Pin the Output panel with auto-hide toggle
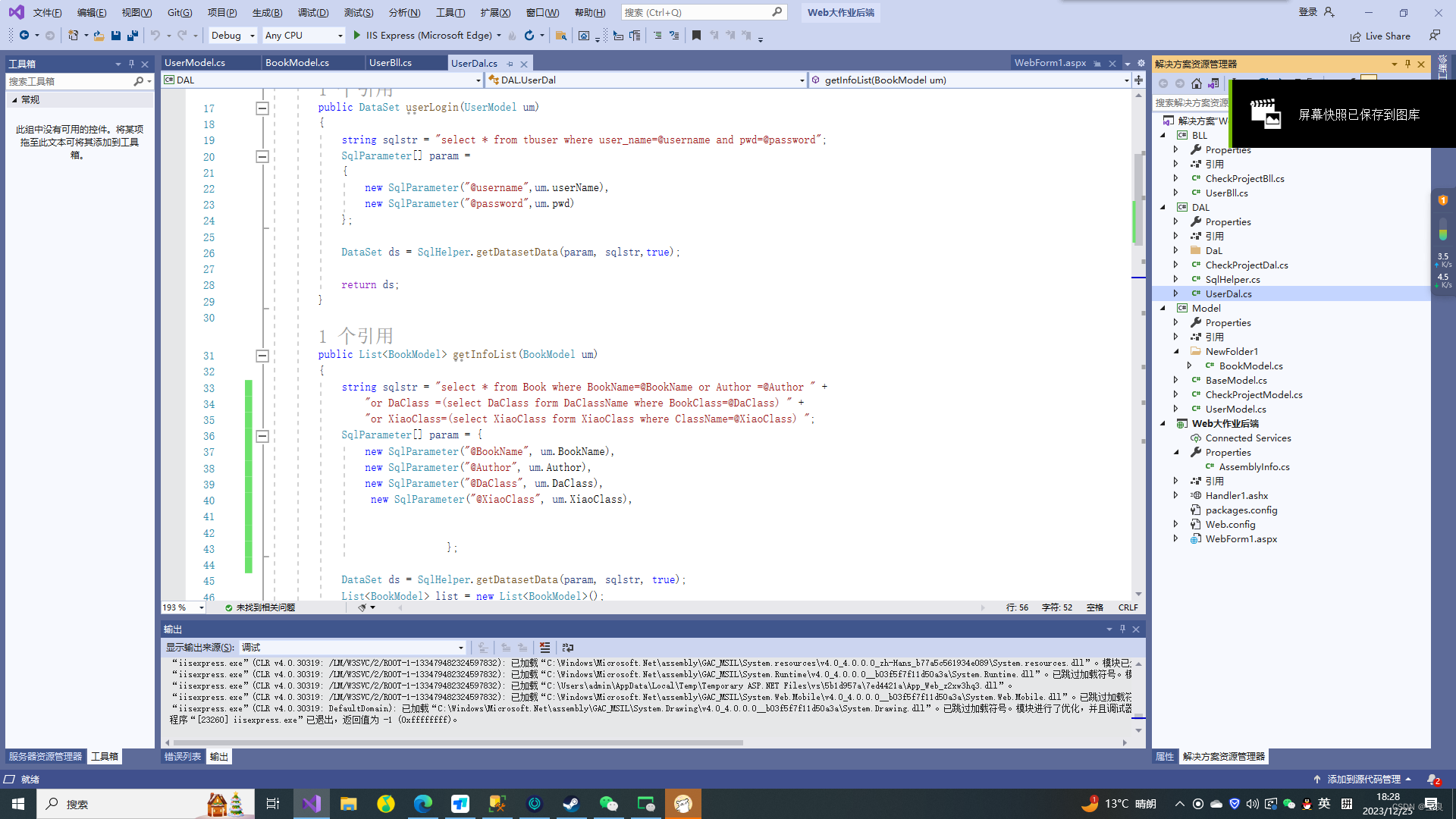1456x819 pixels. tap(1122, 629)
